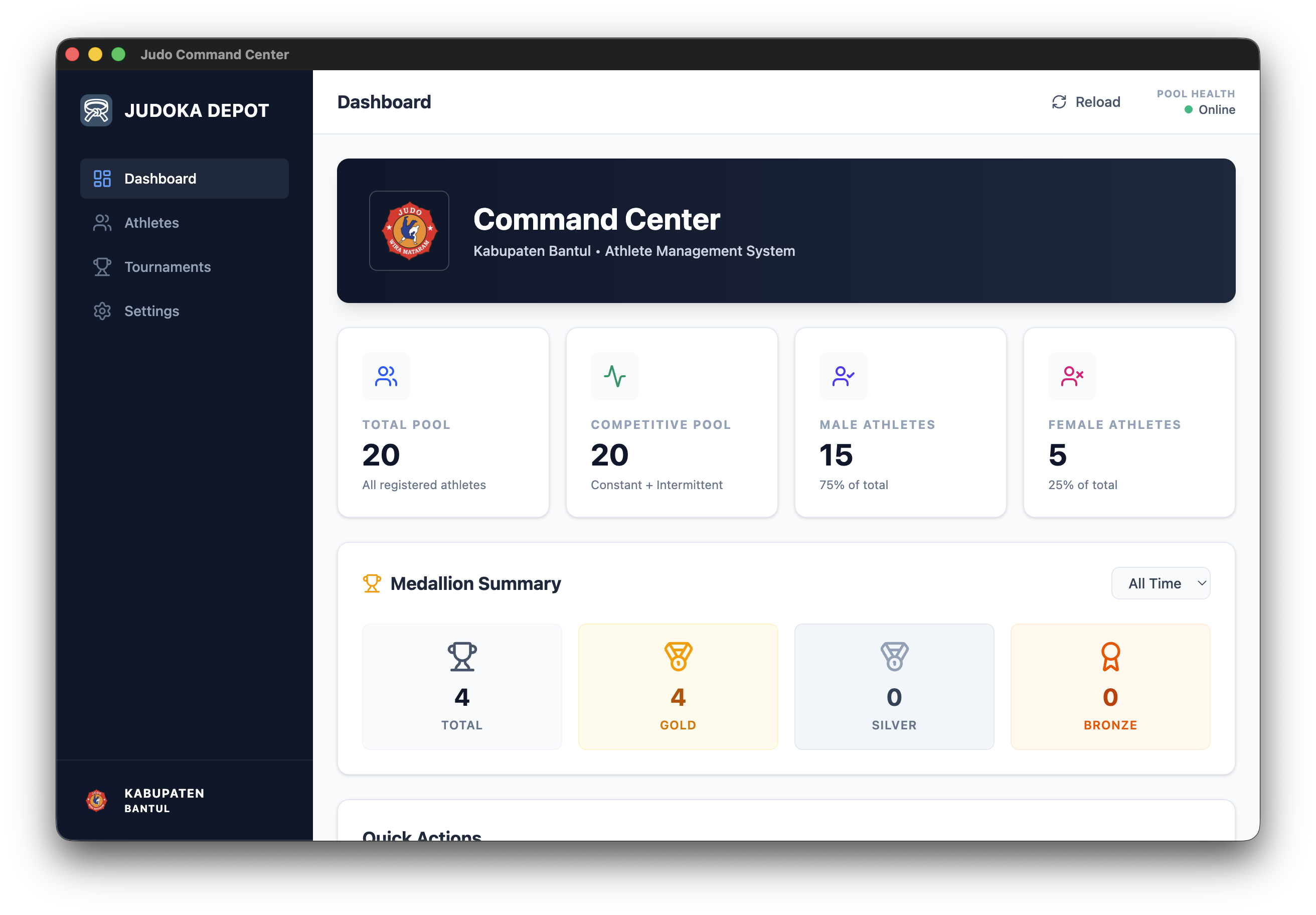Click the Total Pool users icon
Image resolution: width=1316 pixels, height=915 pixels.
point(386,376)
